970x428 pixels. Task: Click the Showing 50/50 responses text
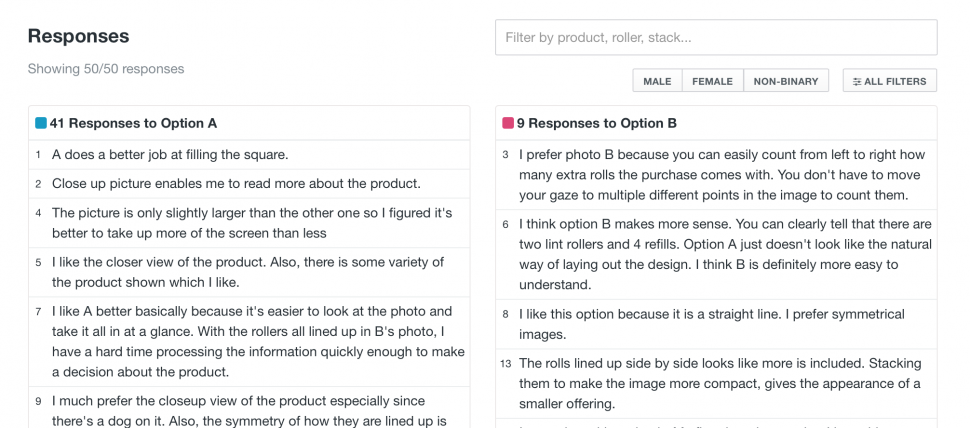(x=106, y=69)
